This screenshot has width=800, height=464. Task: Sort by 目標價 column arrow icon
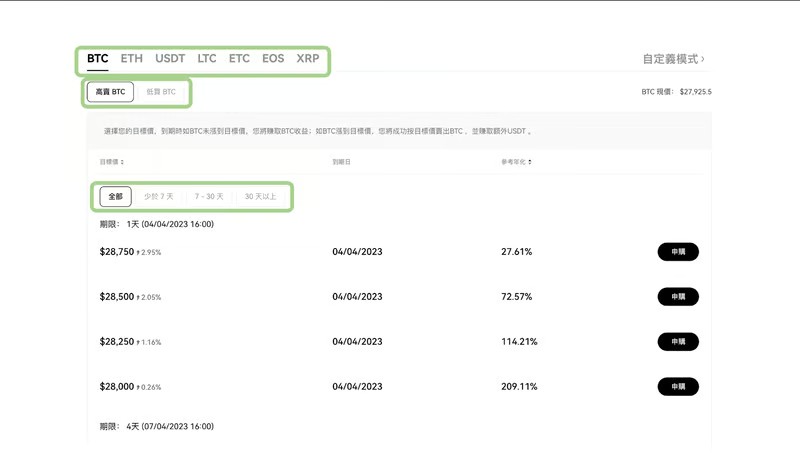pyautogui.click(x=122, y=161)
